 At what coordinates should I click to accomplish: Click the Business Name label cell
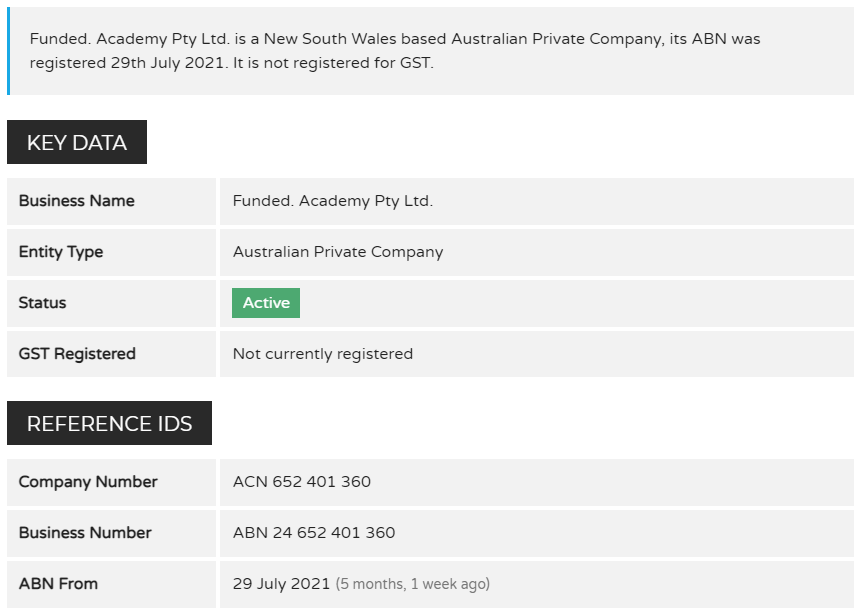point(112,201)
